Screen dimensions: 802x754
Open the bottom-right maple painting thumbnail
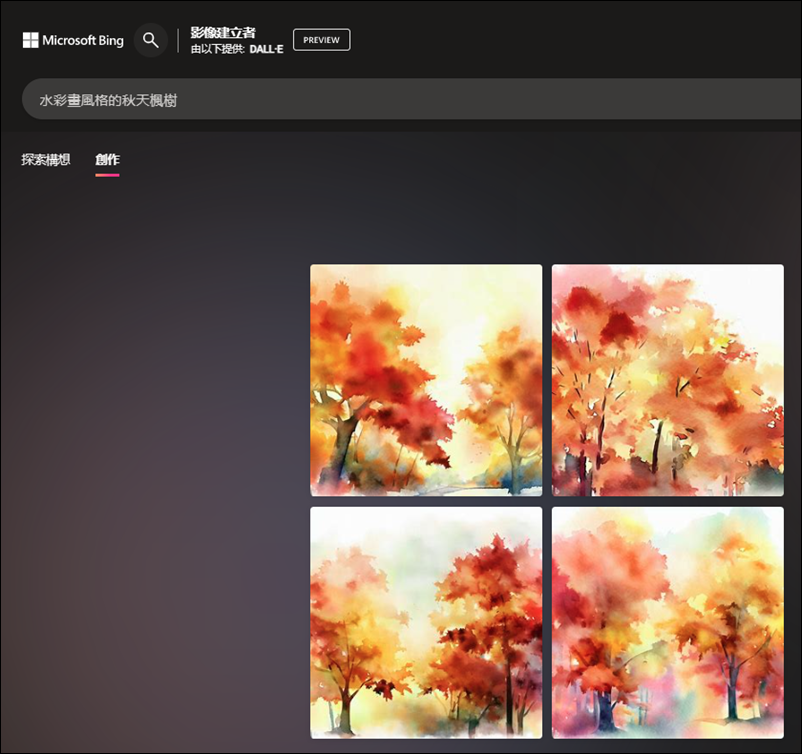click(667, 623)
